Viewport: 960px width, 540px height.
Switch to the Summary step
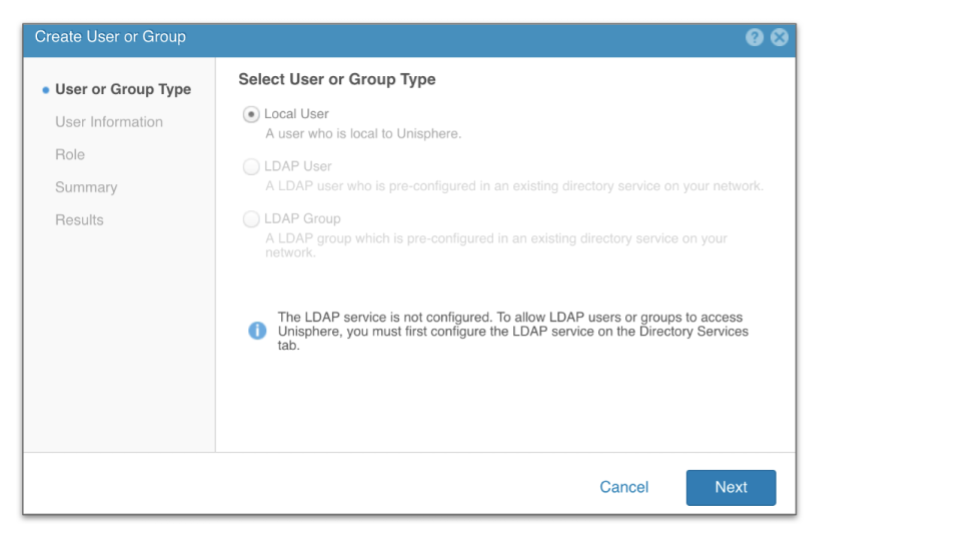[x=86, y=187]
